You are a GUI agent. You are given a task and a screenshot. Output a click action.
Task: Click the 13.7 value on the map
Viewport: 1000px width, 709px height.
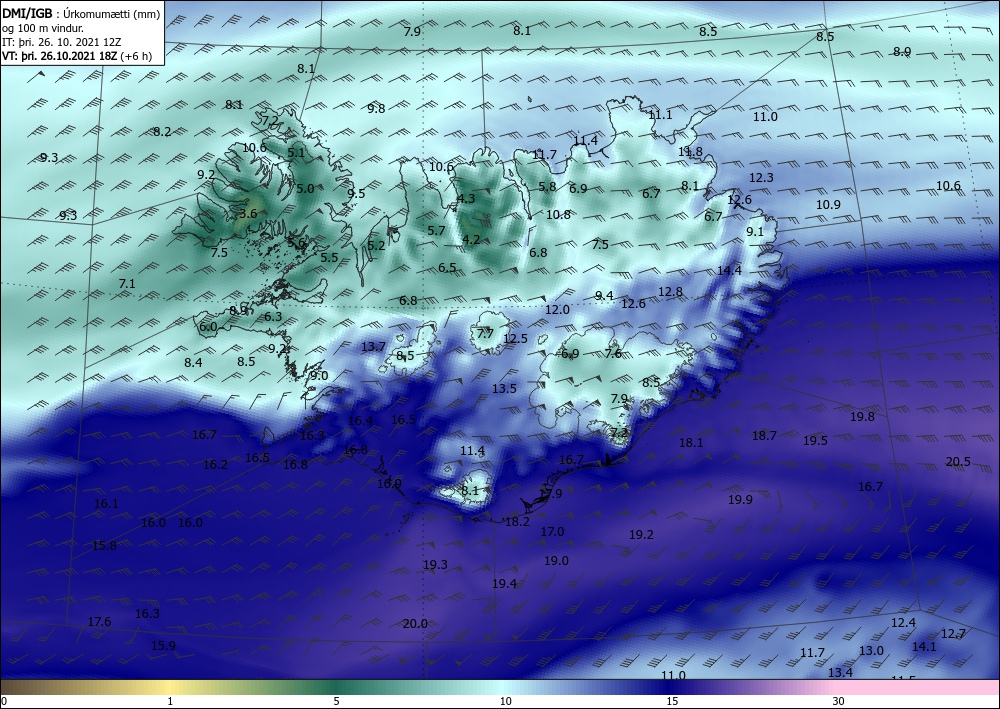[x=373, y=347]
